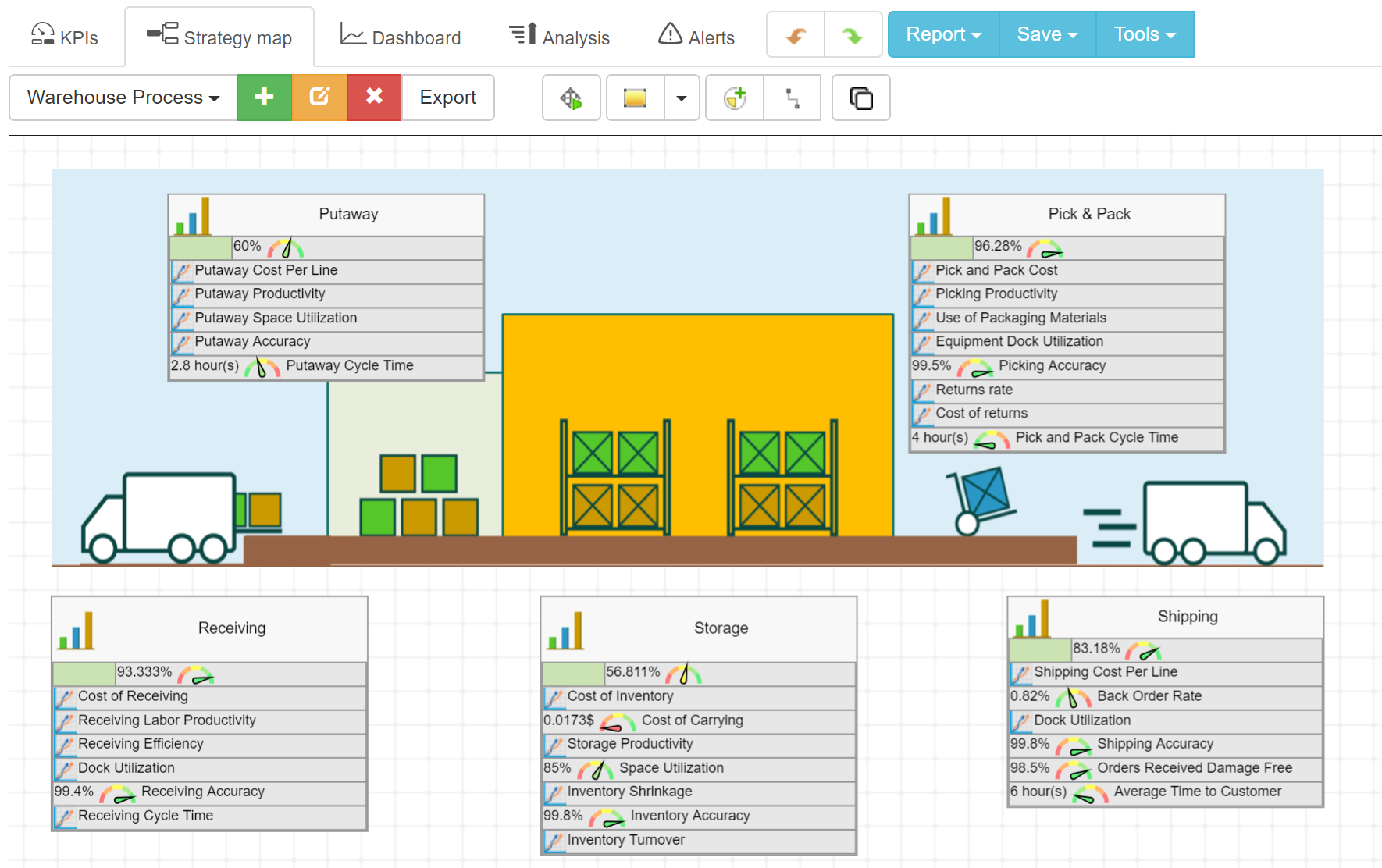Click the Picking Accuracy gauge icon
Viewport: 1382px width, 868px height.
(x=974, y=367)
